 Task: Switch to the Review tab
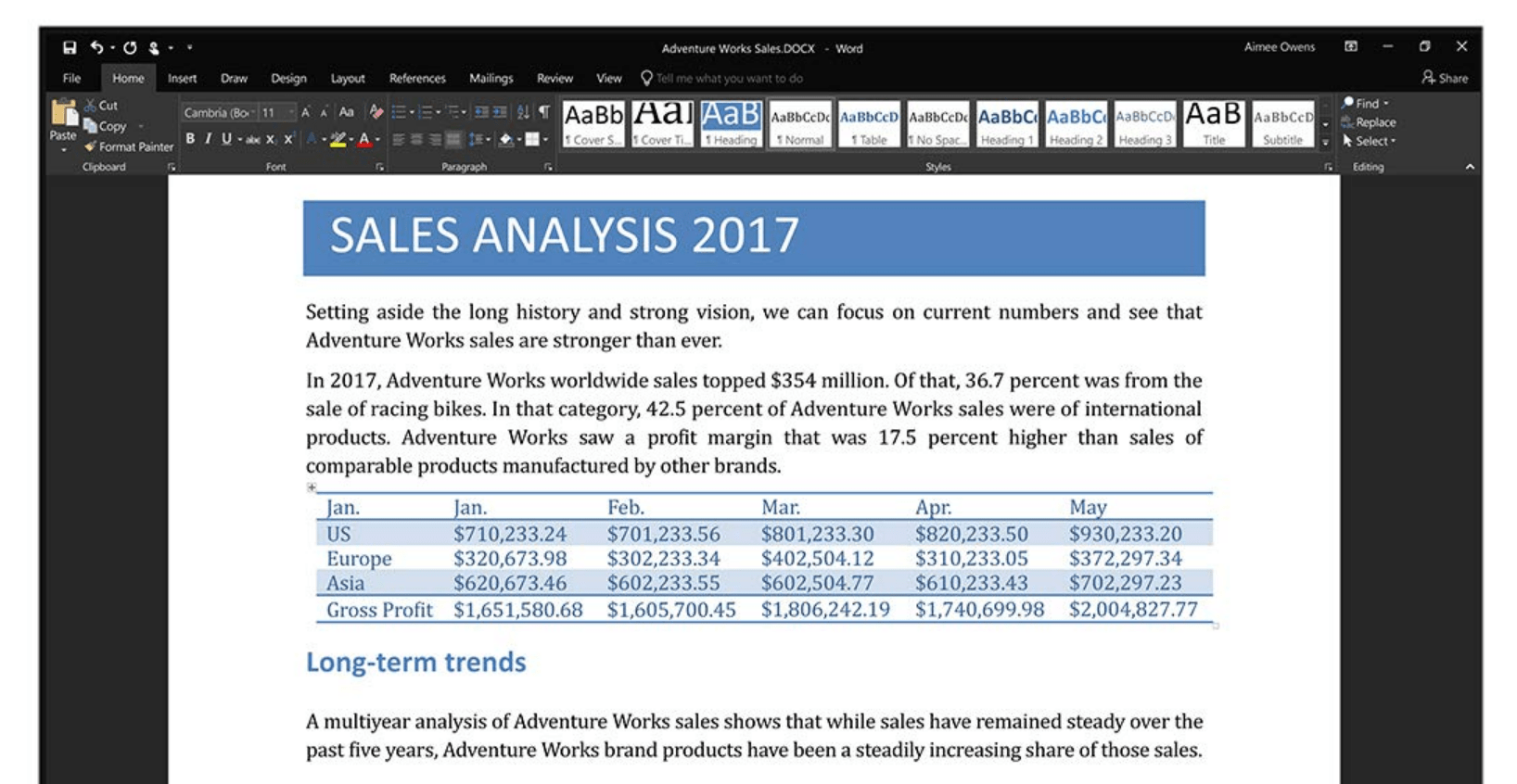pyautogui.click(x=555, y=79)
